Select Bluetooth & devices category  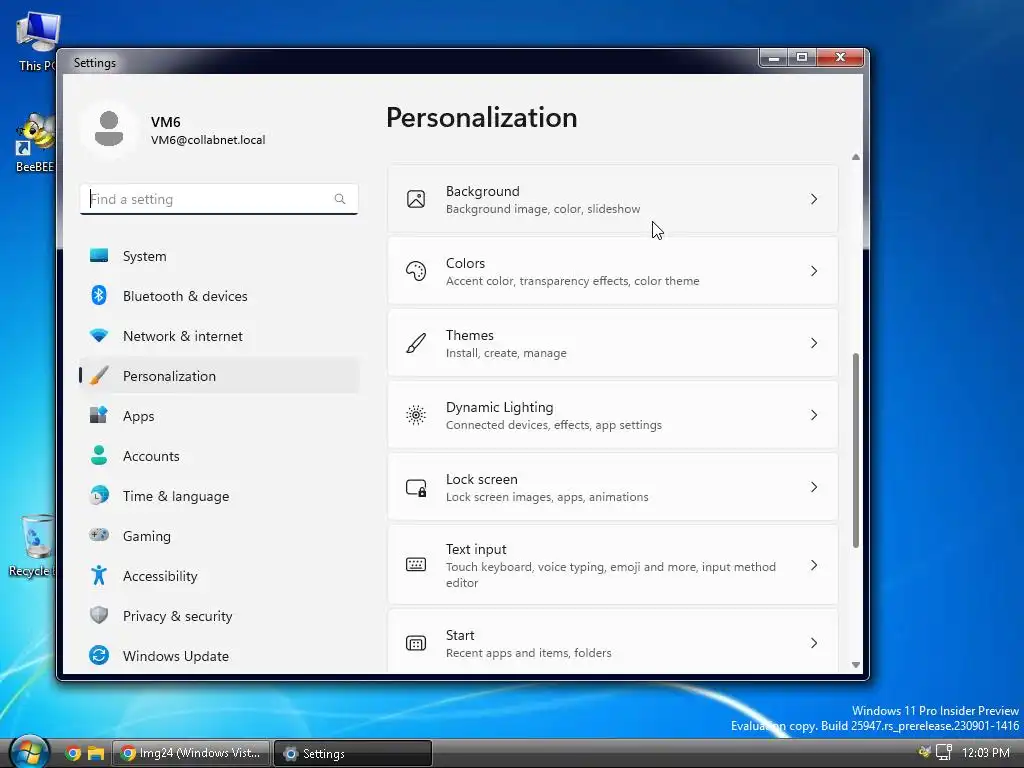coord(219,296)
